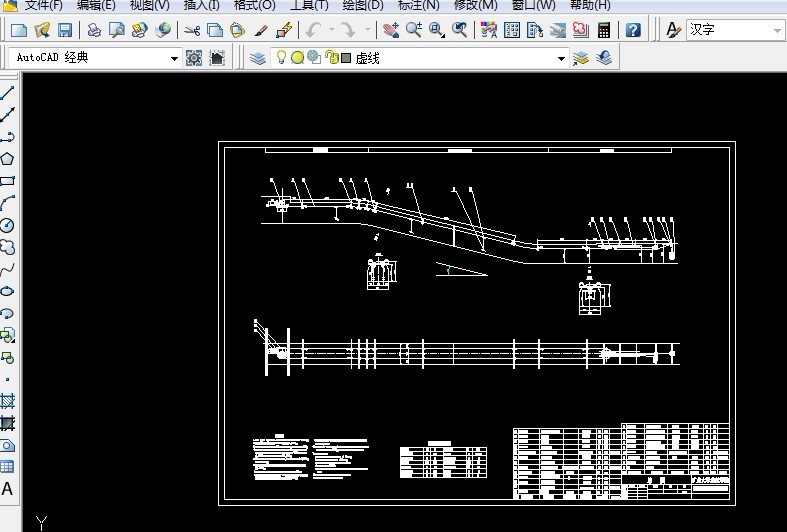Open the 窗口(W) menu
This screenshot has height=532, width=787.
(534, 6)
